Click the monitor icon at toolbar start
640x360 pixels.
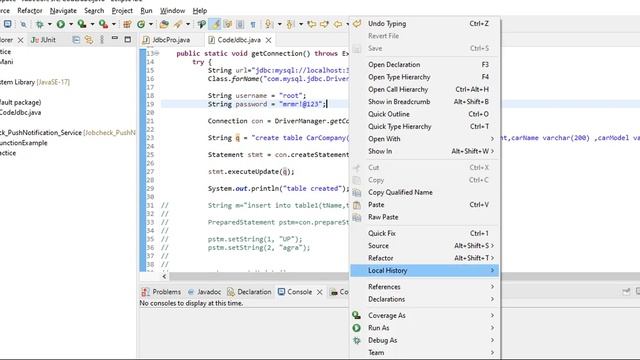7,24
